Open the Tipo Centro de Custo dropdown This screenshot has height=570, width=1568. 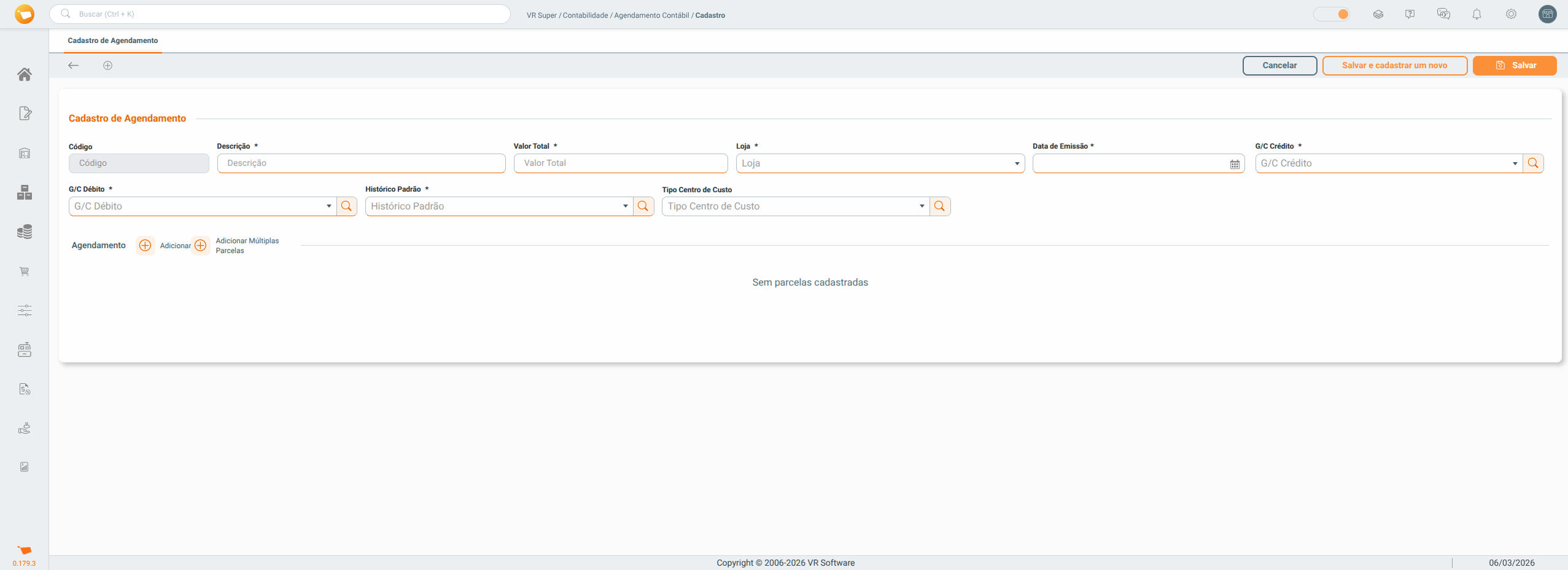922,206
